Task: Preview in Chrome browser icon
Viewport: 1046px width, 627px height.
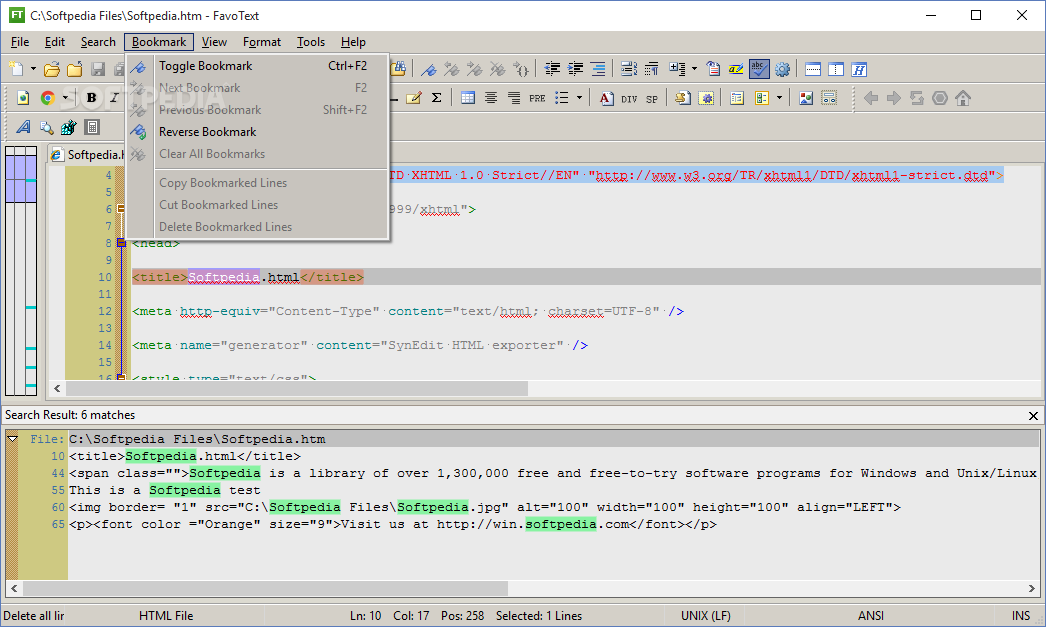Action: [x=47, y=98]
